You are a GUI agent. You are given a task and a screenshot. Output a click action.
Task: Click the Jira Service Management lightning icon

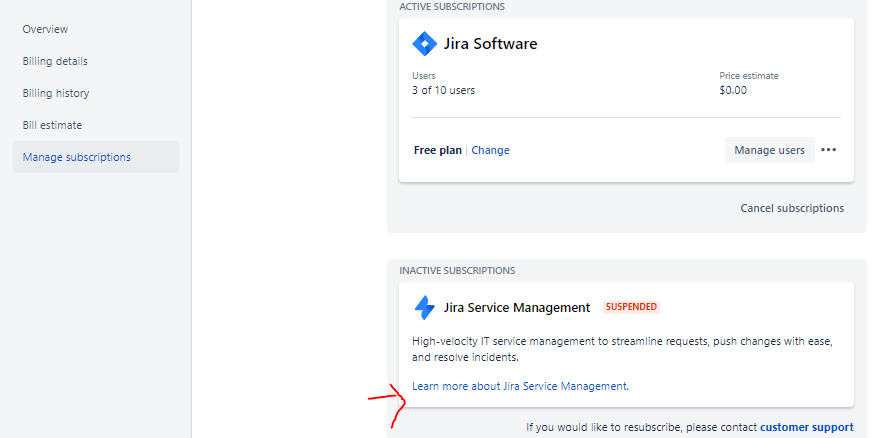pyautogui.click(x=425, y=308)
